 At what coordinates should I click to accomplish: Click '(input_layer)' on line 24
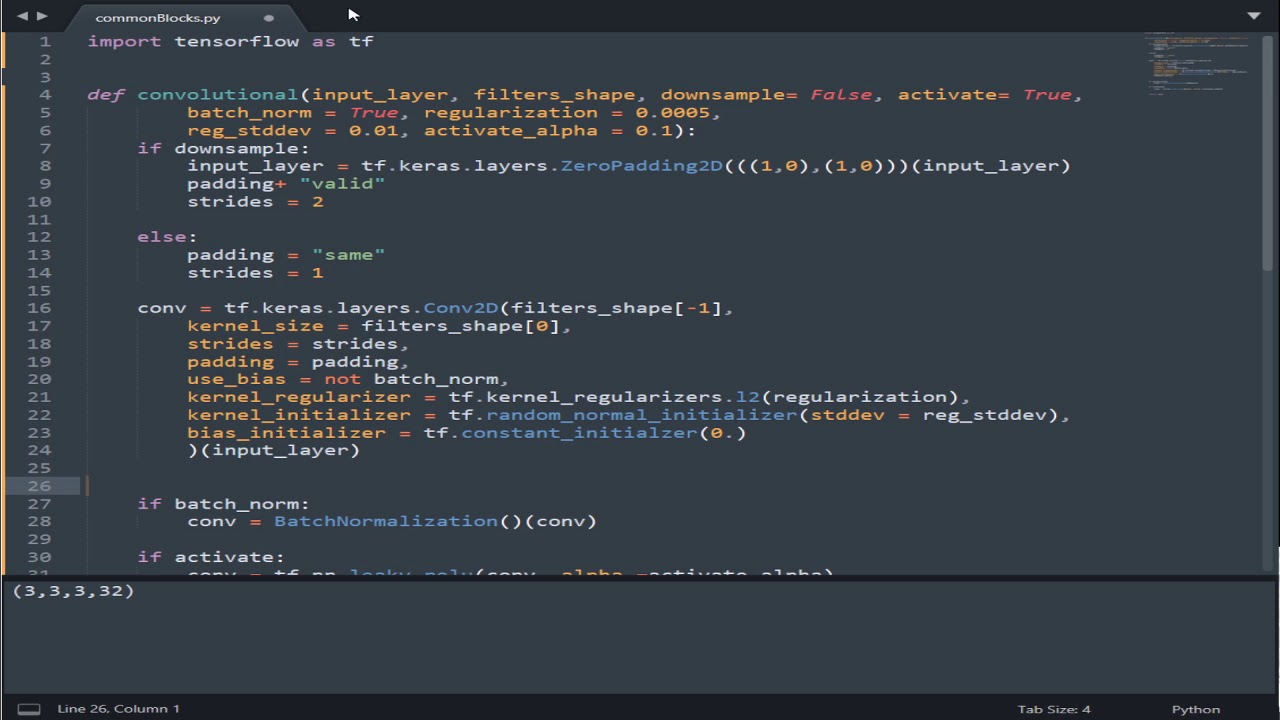(x=280, y=450)
